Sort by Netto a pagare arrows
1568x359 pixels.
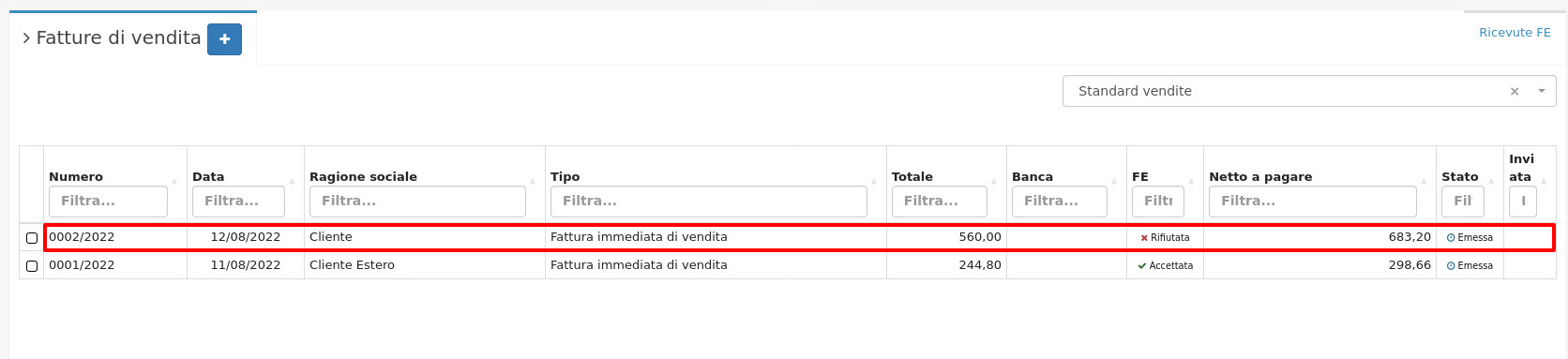[x=1424, y=180]
